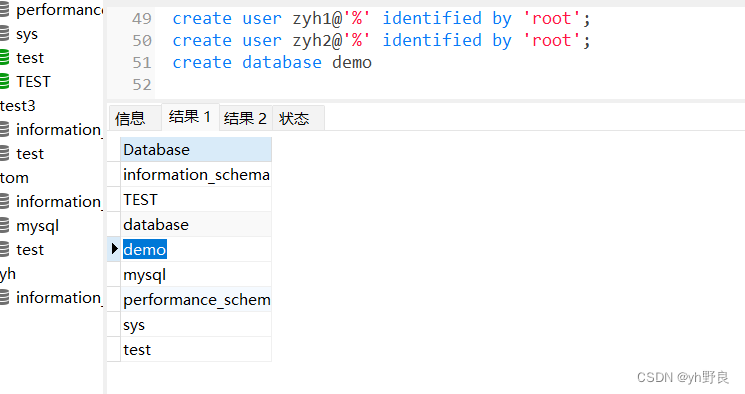
Task: Click line number 51 in the editor gutter
Action: 142,63
